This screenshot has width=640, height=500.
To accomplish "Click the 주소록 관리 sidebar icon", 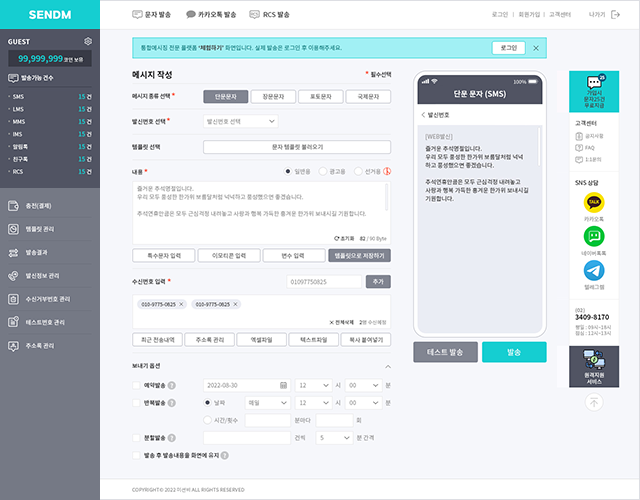I will click(x=13, y=346).
